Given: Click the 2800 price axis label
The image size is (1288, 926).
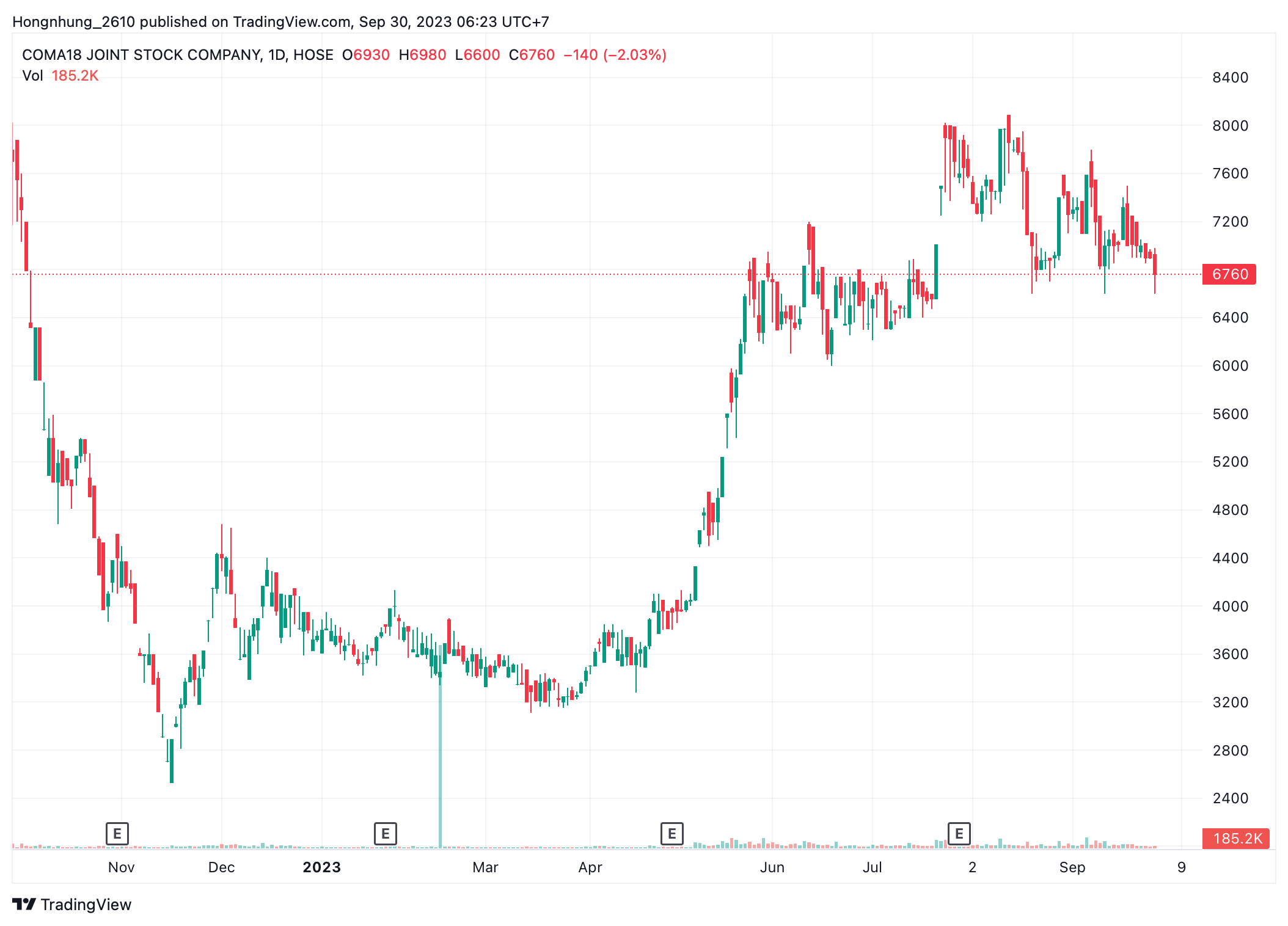Looking at the screenshot, I should click(x=1230, y=751).
